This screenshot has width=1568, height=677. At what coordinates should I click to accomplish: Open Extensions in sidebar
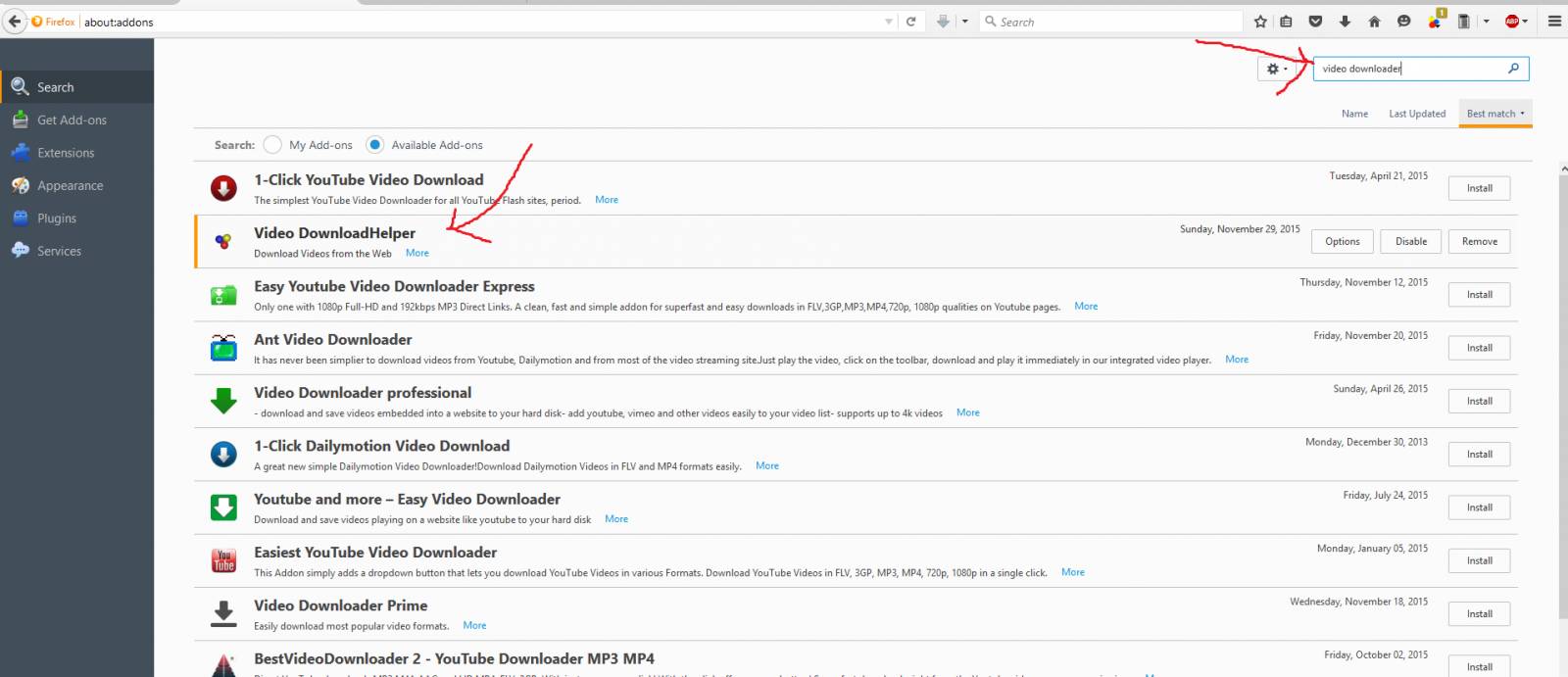click(76, 153)
